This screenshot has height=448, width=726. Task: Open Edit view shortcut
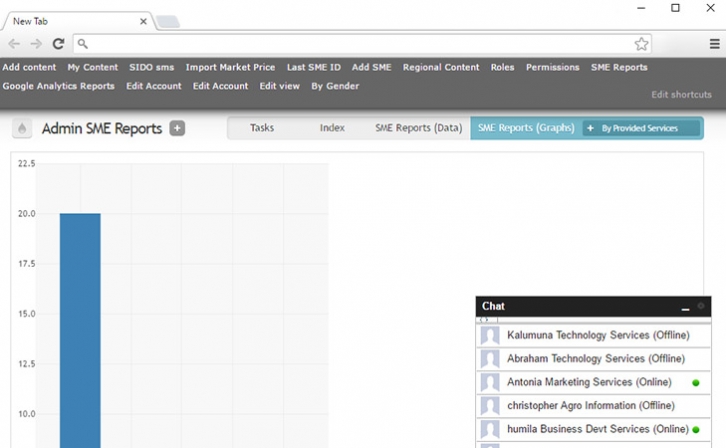tap(280, 86)
